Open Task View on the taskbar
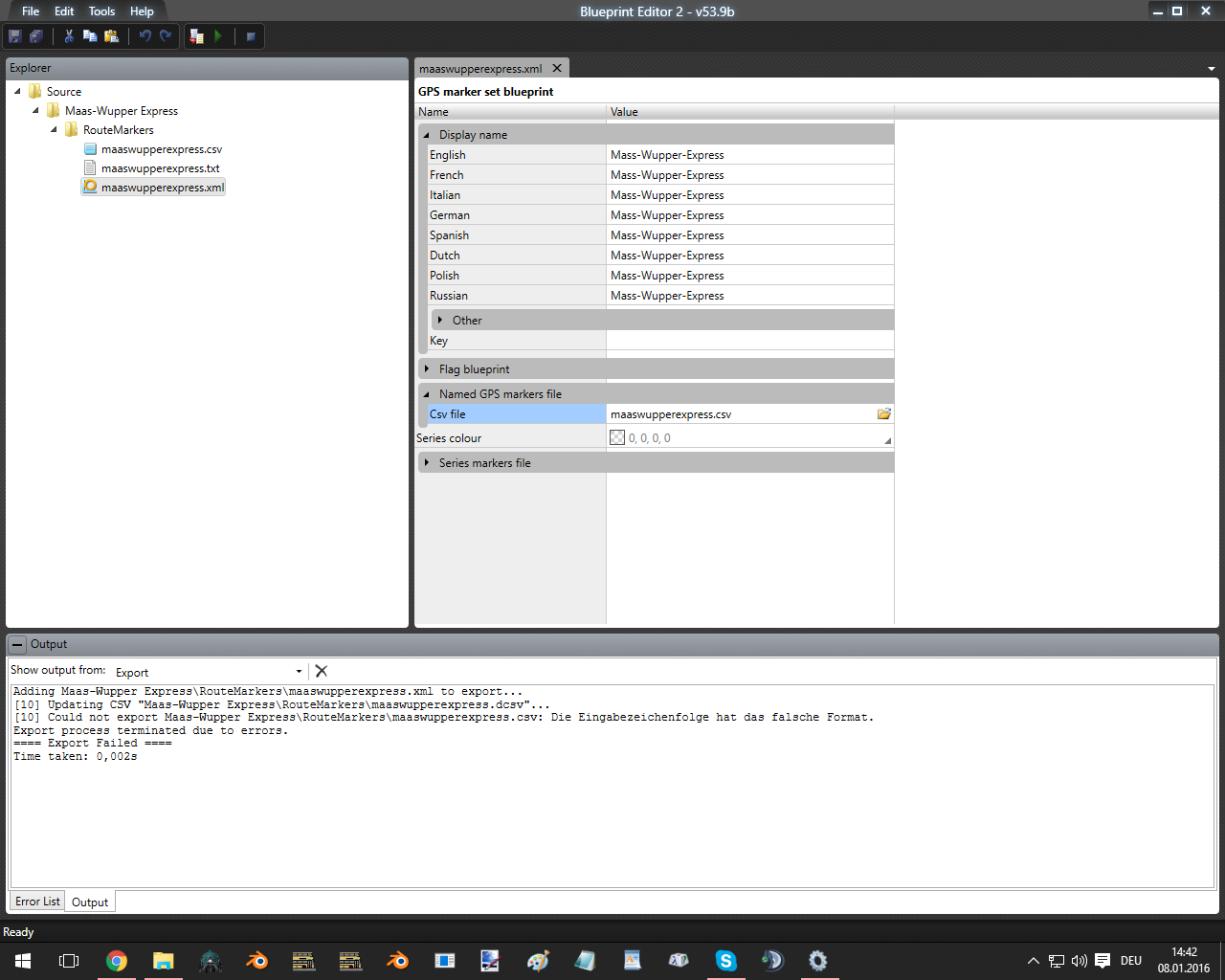Viewport: 1225px width, 980px height. click(69, 961)
